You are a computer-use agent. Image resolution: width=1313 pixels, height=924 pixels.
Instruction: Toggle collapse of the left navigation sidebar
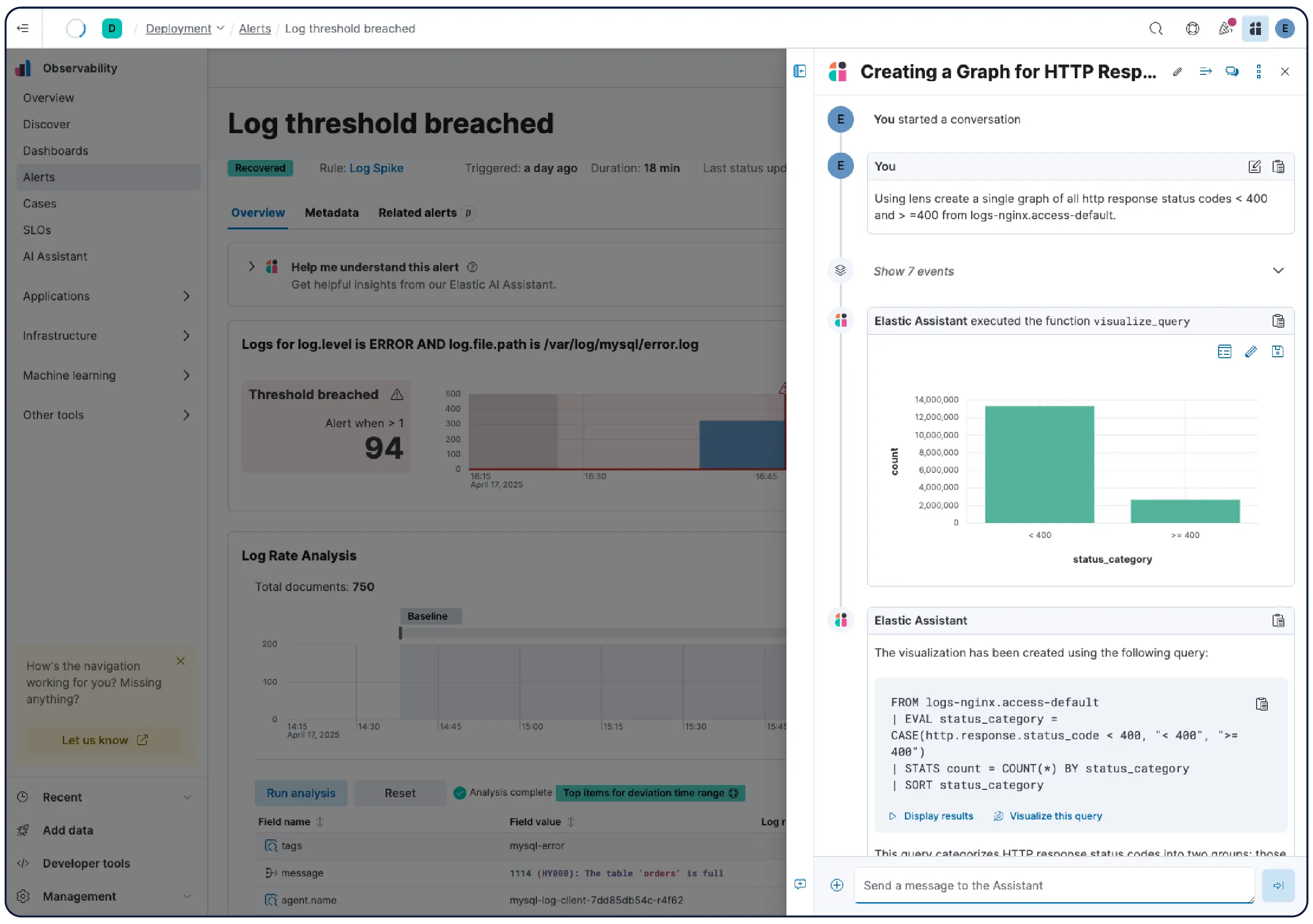coord(23,28)
